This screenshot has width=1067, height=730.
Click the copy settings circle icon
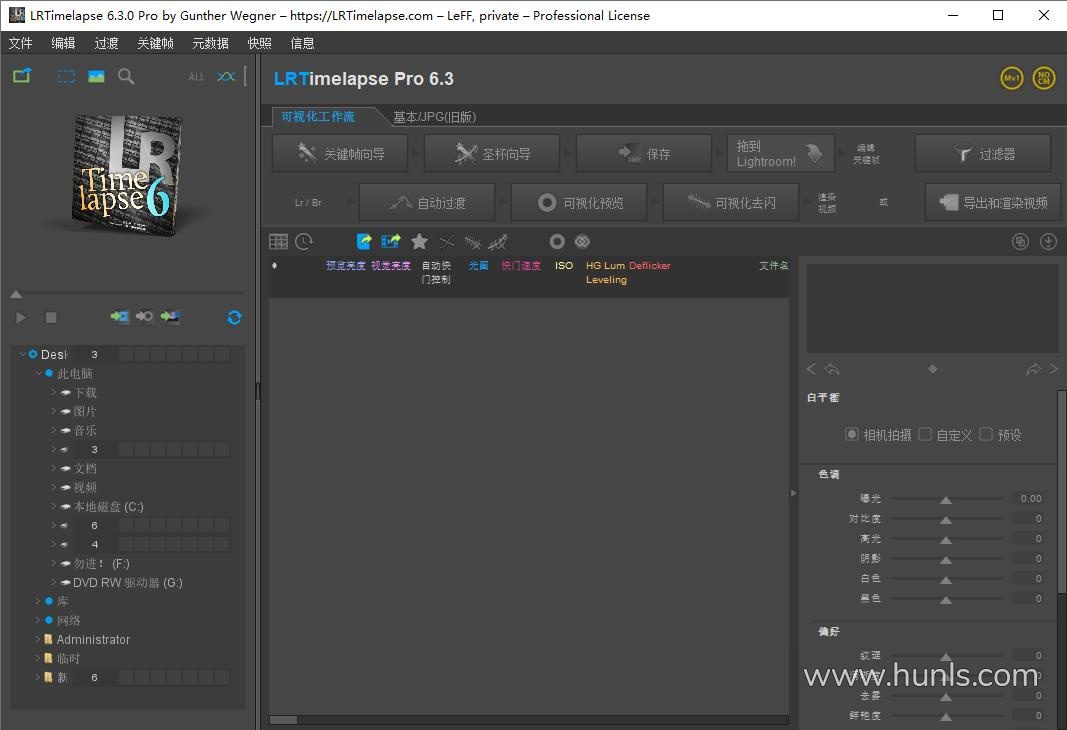click(x=1020, y=242)
